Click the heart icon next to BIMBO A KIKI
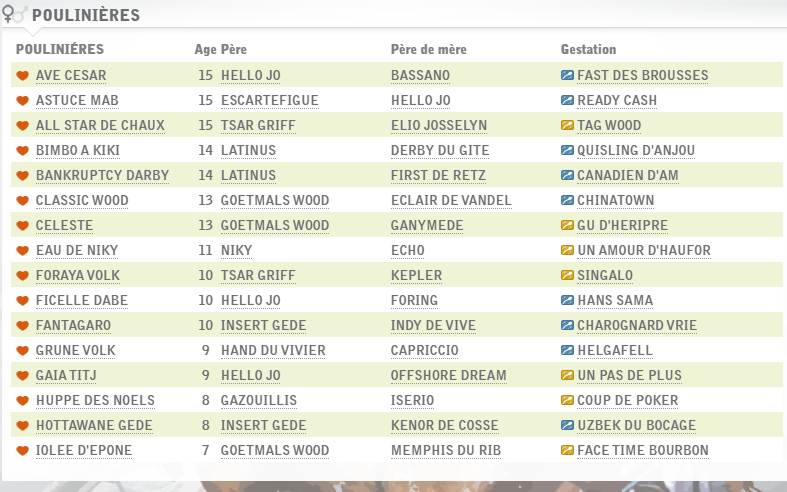The image size is (787, 492). tap(22, 151)
